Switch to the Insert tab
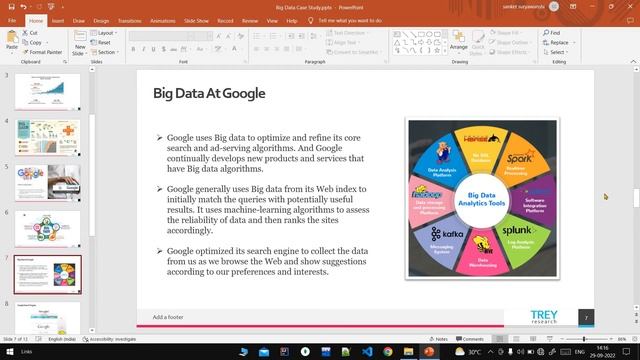Viewport: 640px width, 360px height. [x=58, y=20]
